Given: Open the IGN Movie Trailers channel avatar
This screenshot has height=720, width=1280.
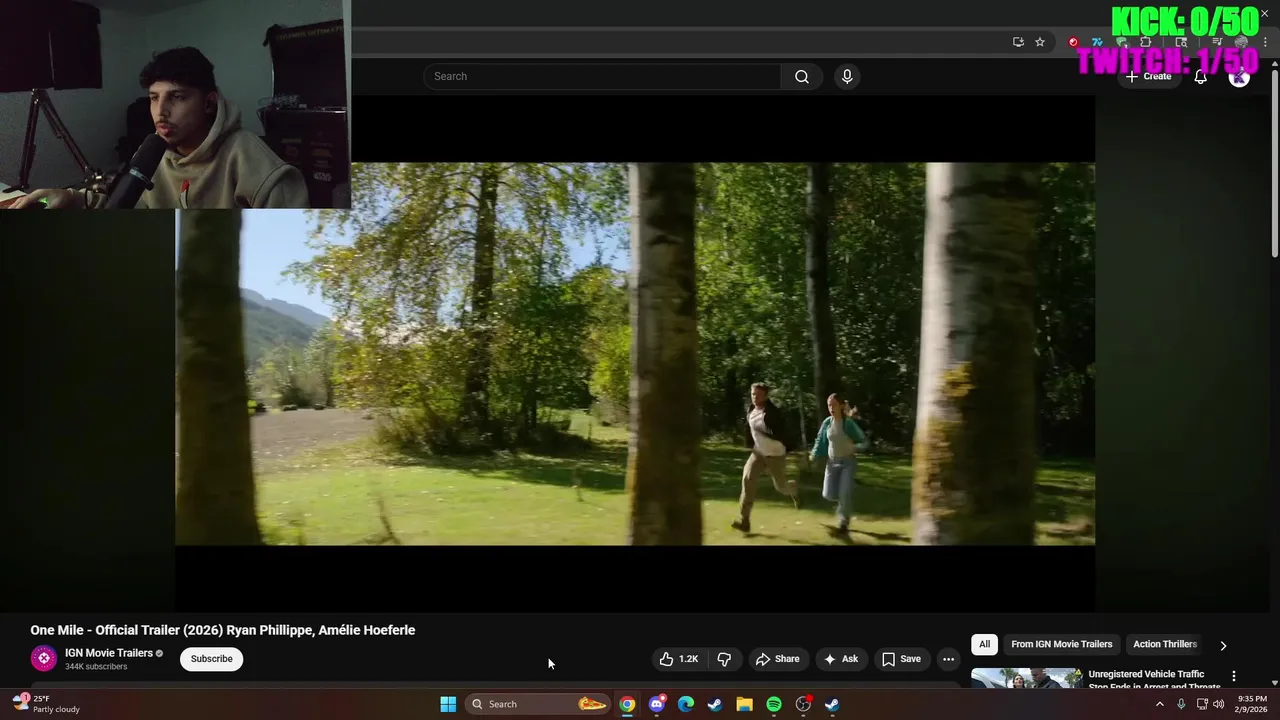Looking at the screenshot, I should point(44,658).
